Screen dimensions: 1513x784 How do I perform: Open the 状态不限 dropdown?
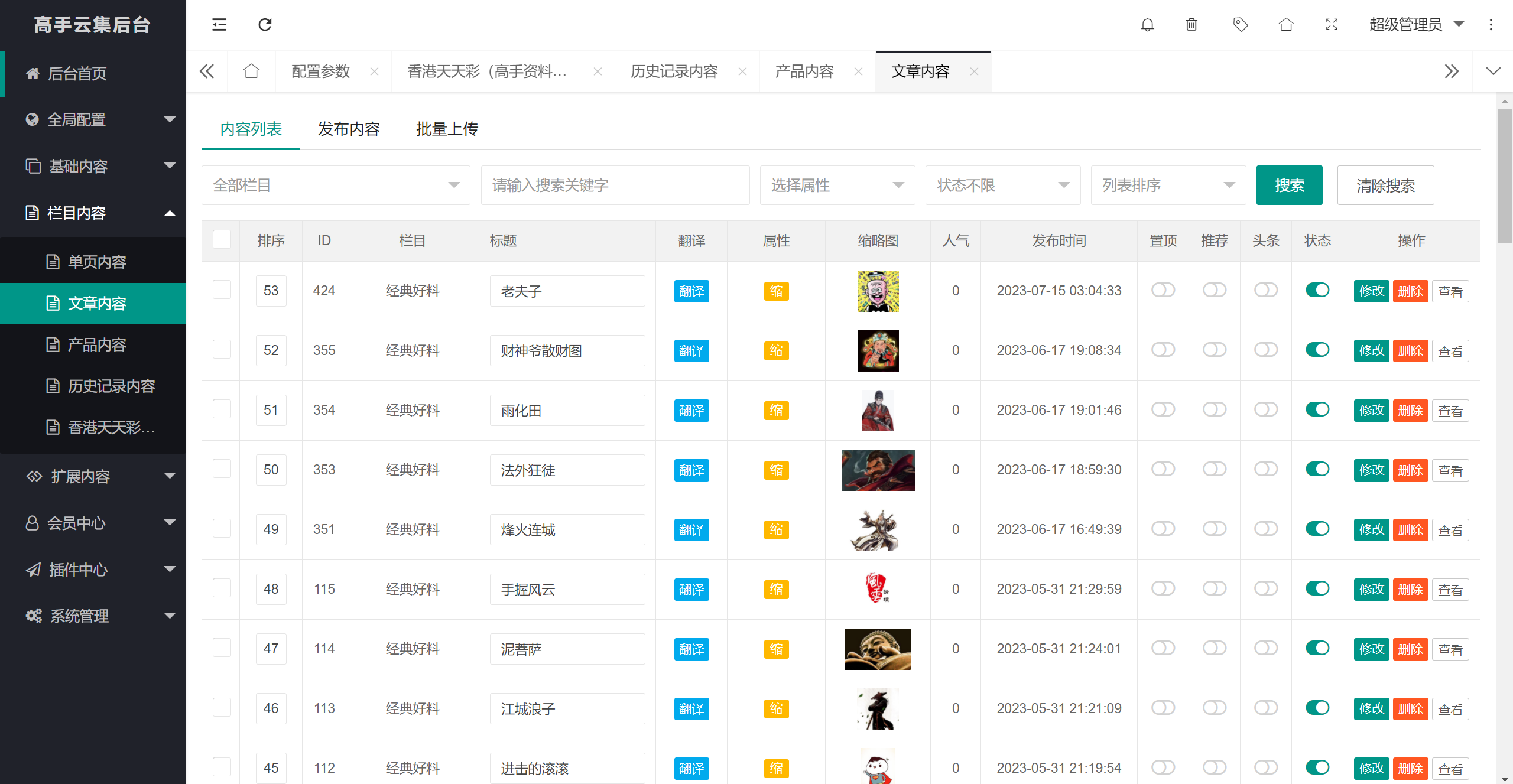click(x=1002, y=186)
